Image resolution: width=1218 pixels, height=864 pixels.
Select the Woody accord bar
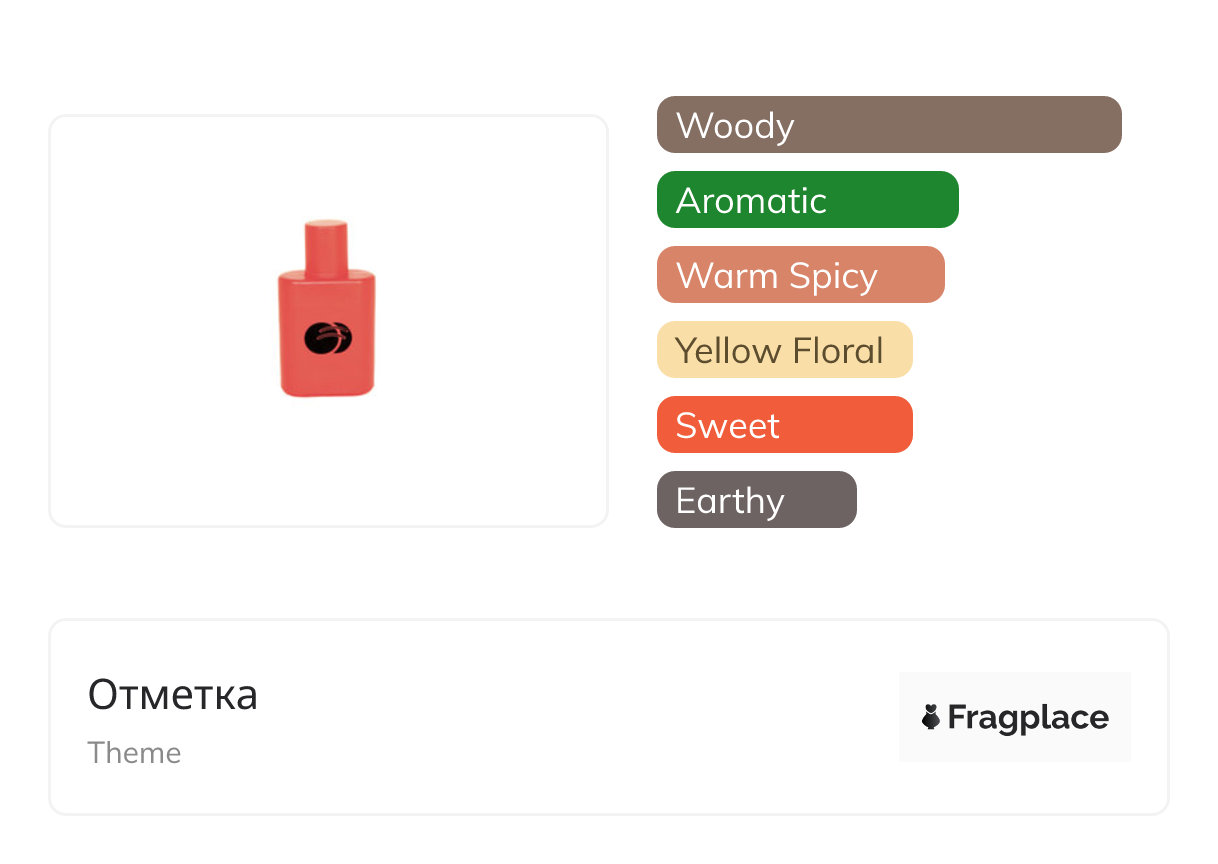(888, 125)
